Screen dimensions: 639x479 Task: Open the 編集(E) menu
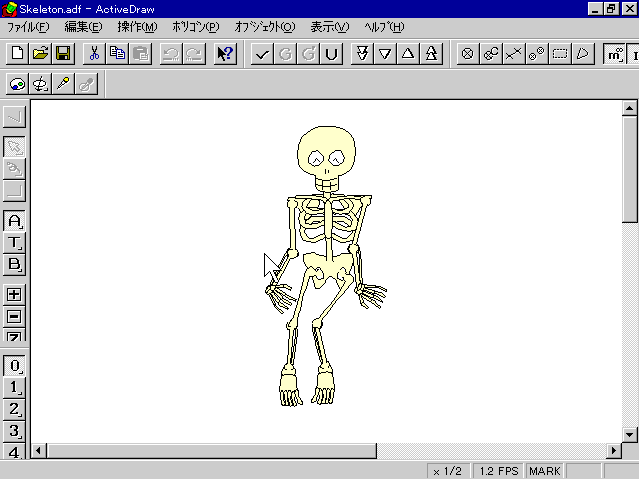click(x=84, y=27)
